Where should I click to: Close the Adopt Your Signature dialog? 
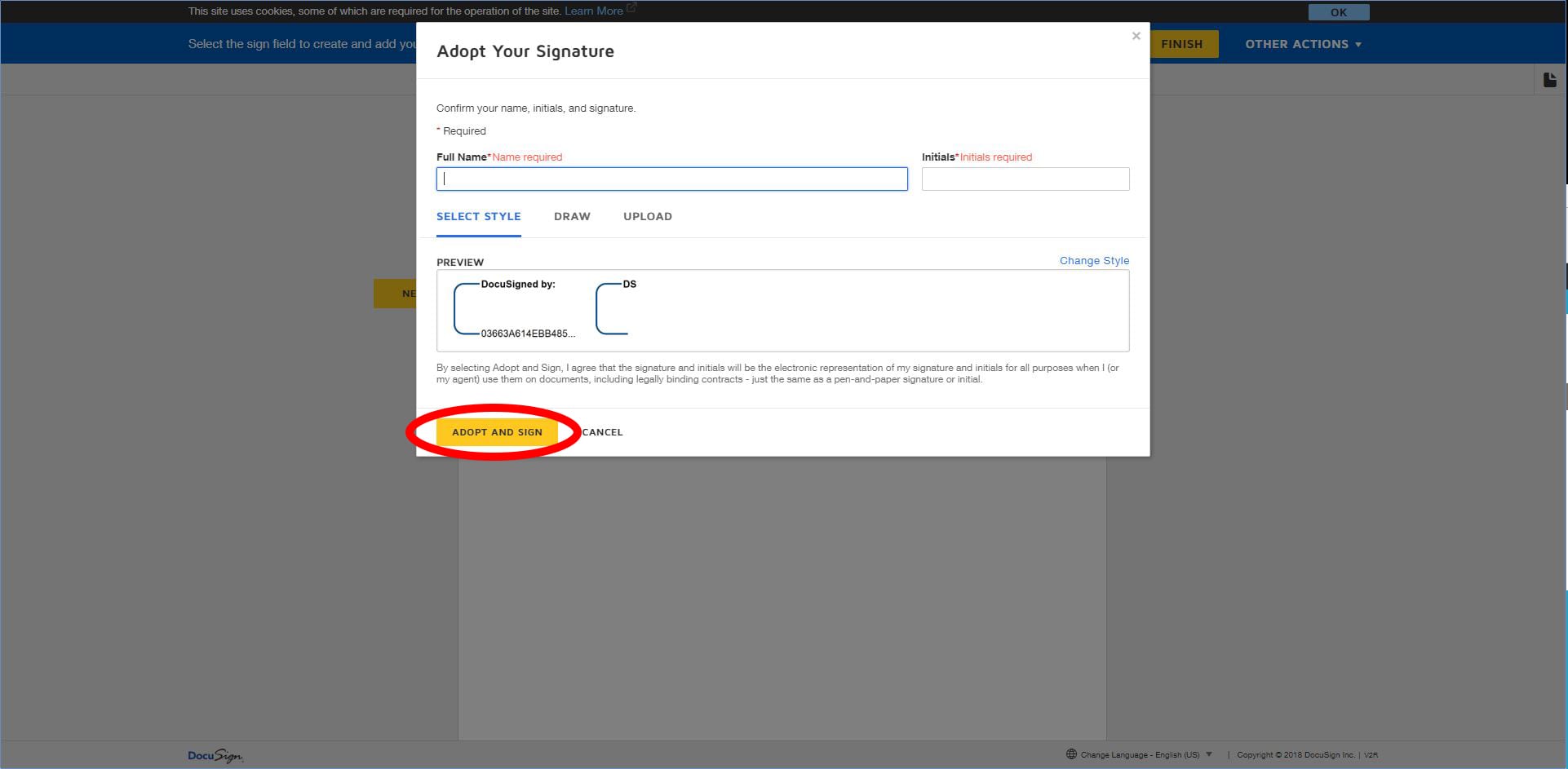tap(1136, 36)
